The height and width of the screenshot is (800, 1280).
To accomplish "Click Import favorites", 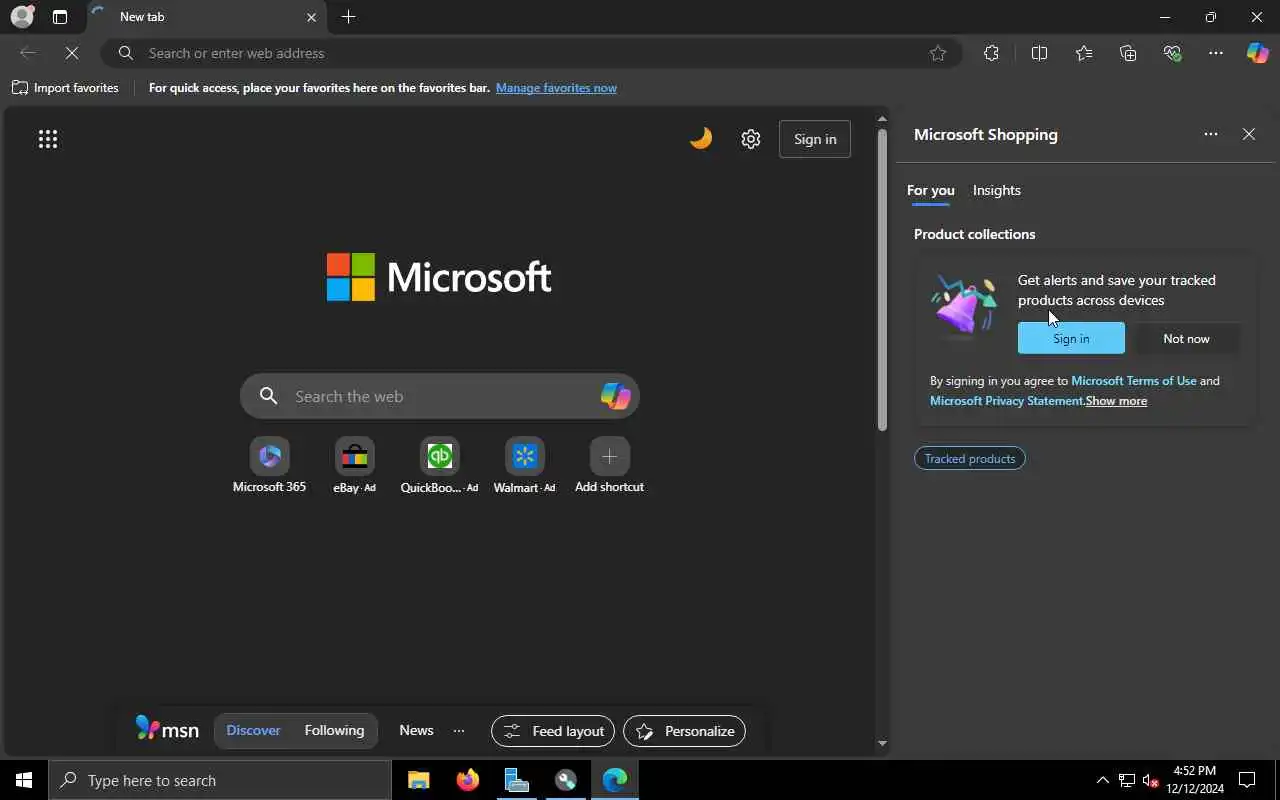I will pyautogui.click(x=65, y=88).
